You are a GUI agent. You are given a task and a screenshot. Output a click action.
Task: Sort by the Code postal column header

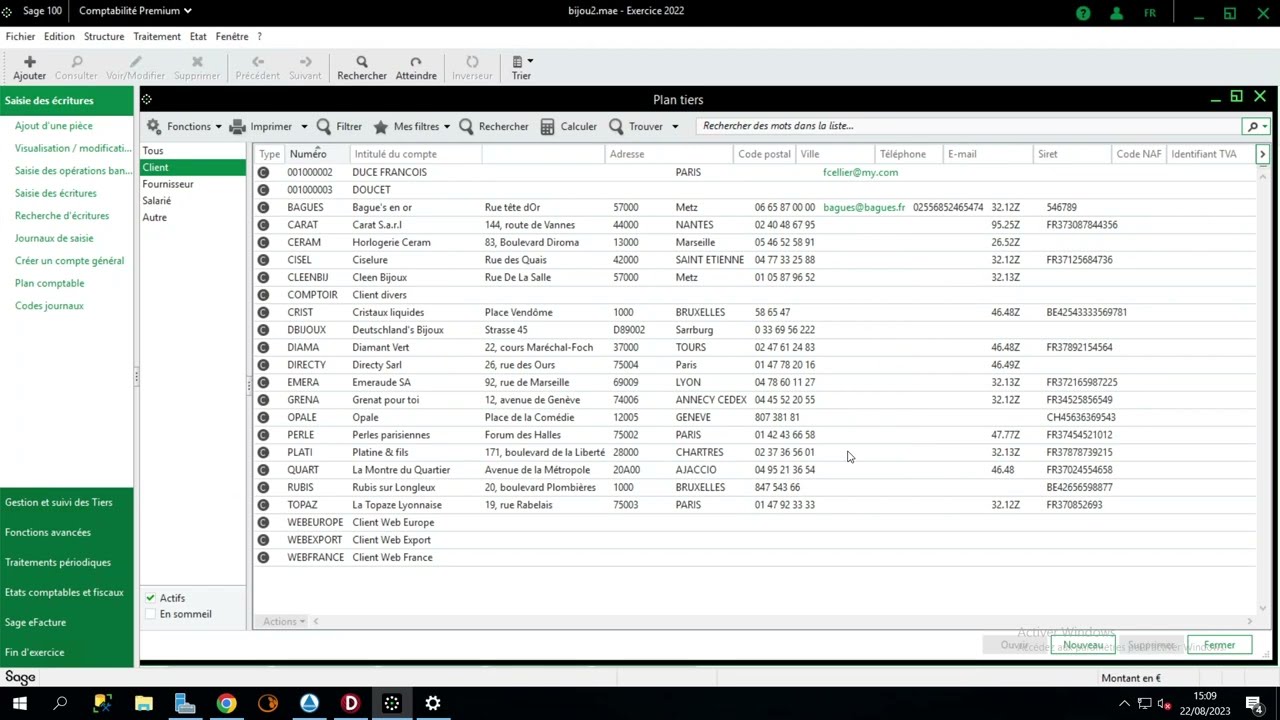765,154
